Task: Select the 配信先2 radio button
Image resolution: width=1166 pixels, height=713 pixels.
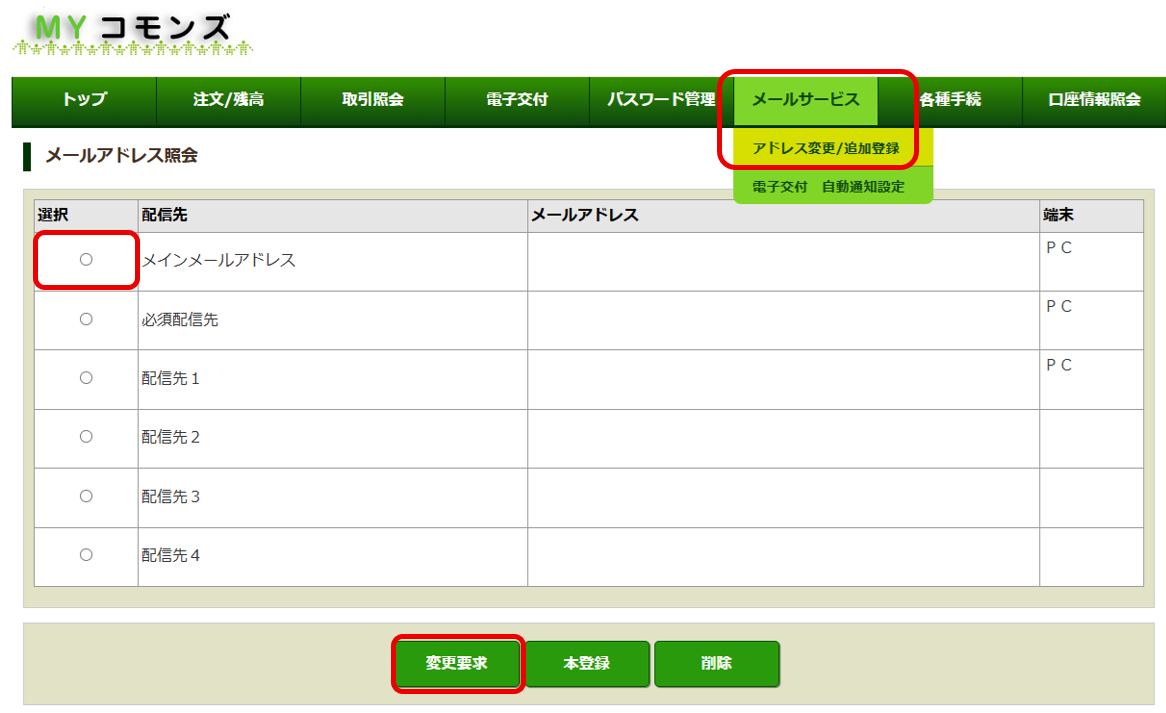Action: point(86,437)
